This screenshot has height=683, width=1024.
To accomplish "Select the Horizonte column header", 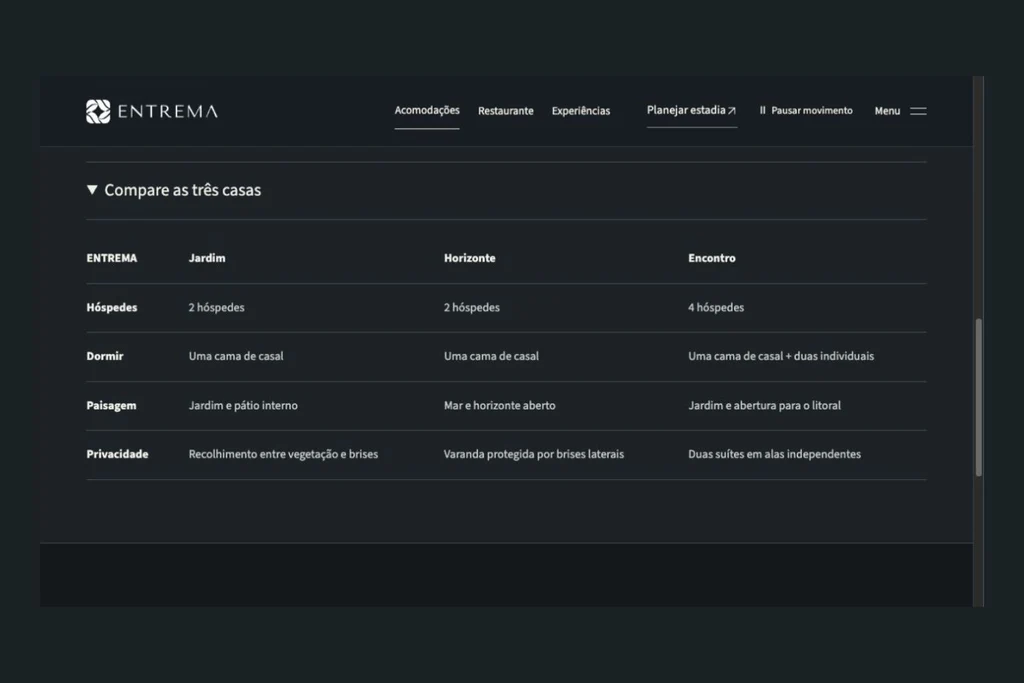I will pos(470,258).
